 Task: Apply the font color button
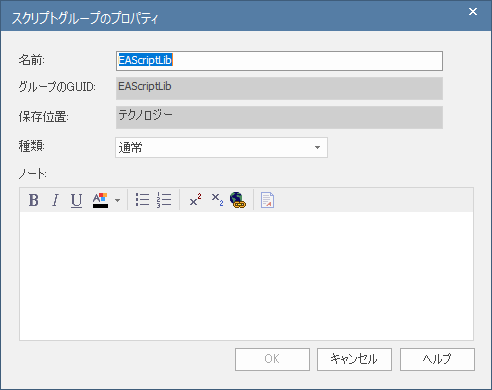[x=100, y=200]
